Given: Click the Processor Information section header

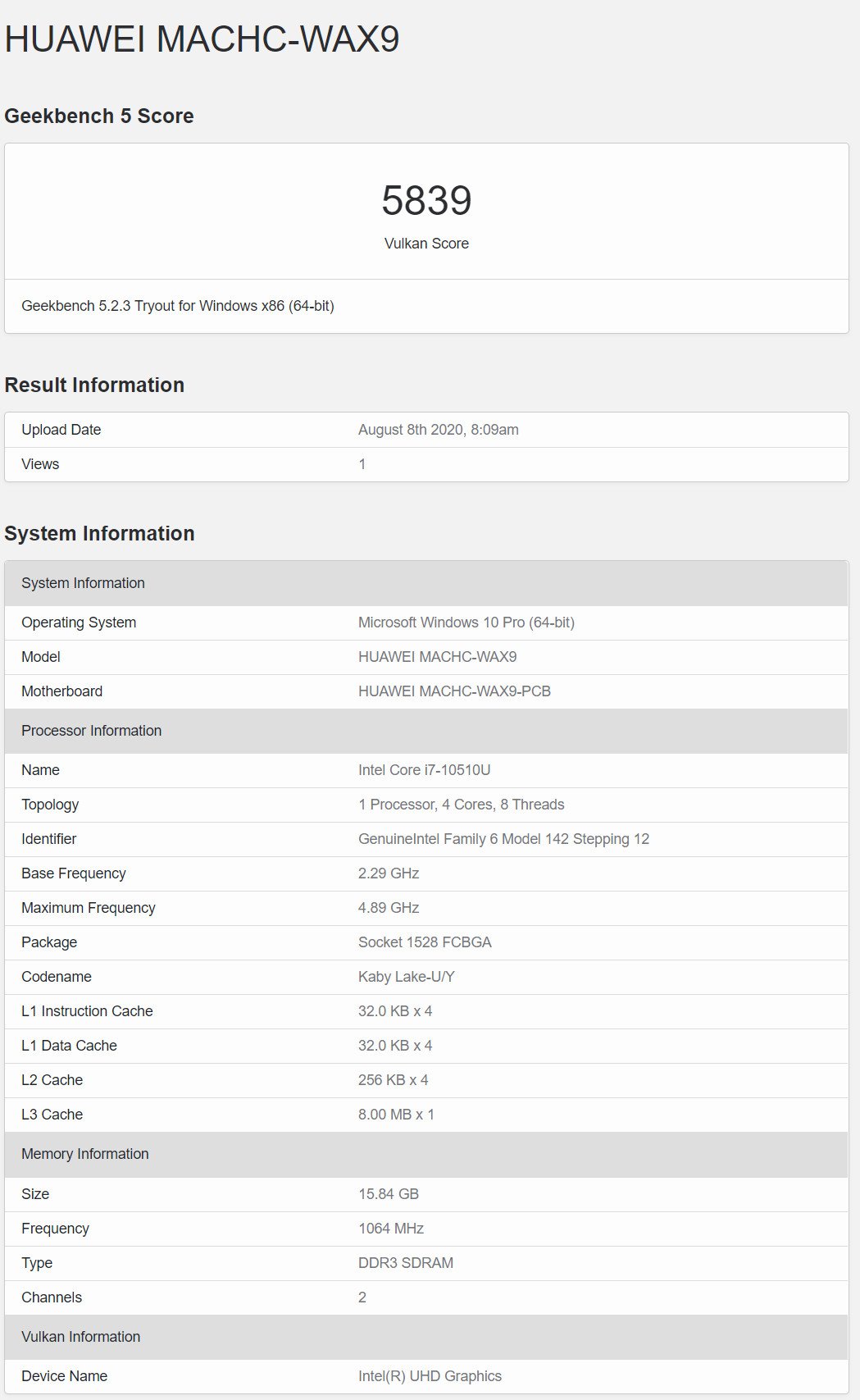Looking at the screenshot, I should [x=426, y=731].
